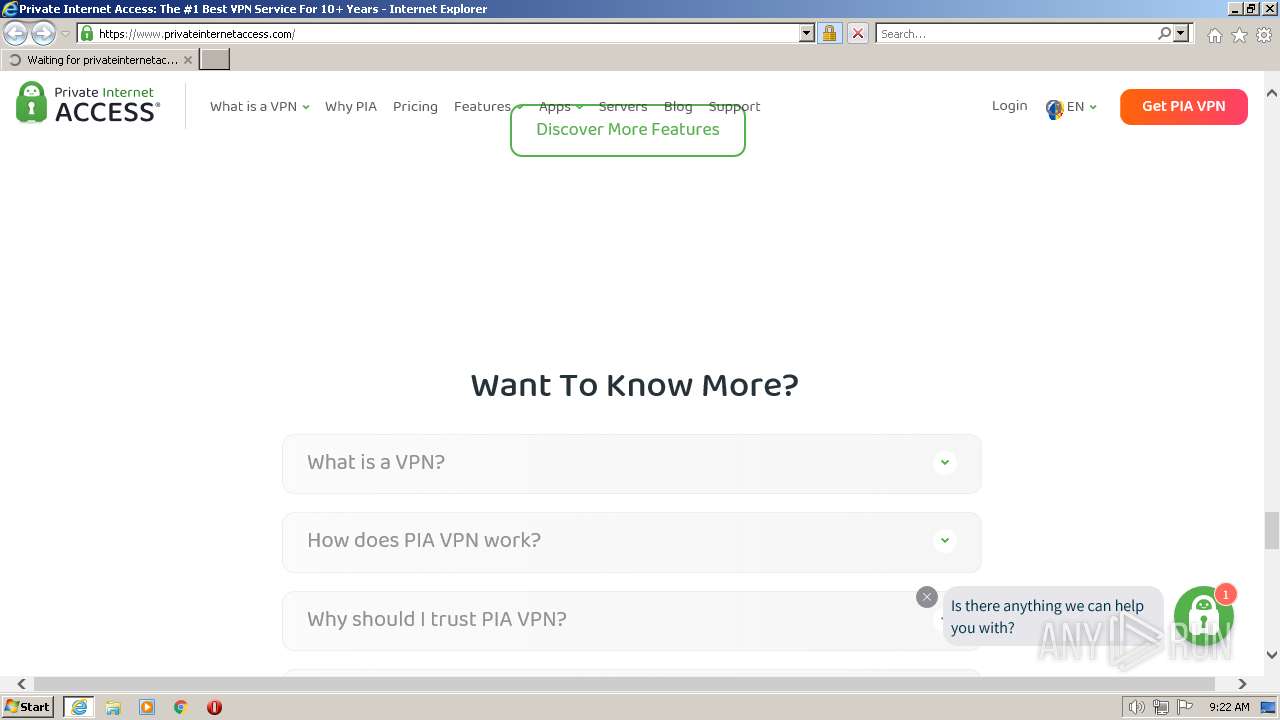Click the Discover More Features button
Image resolution: width=1280 pixels, height=720 pixels.
[628, 130]
